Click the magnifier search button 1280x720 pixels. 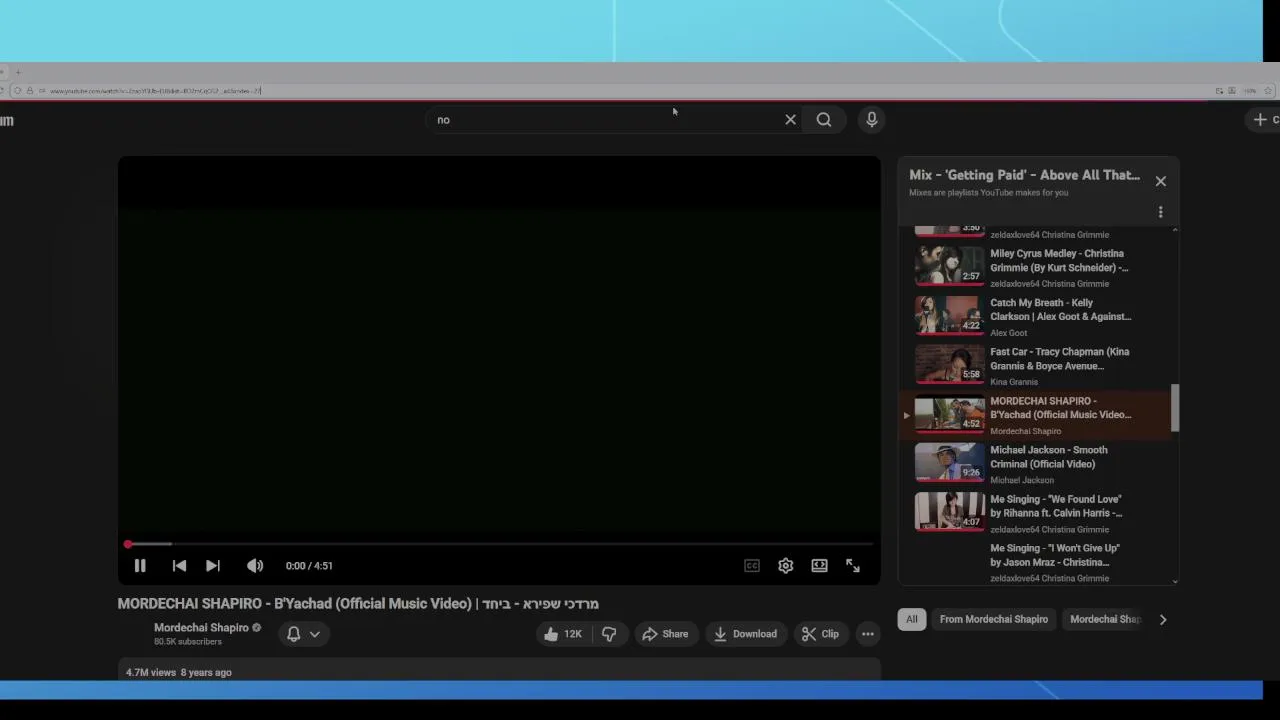click(824, 119)
